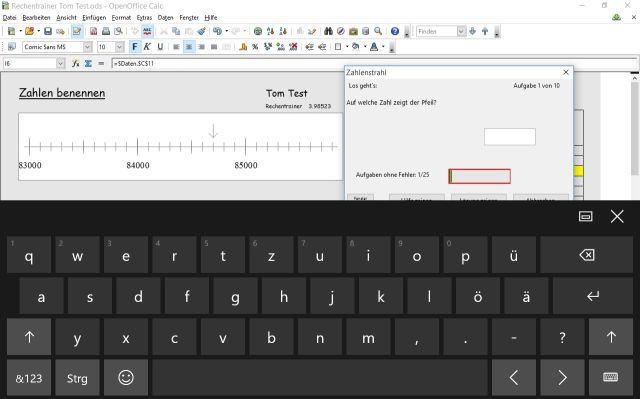Screen dimensions: 640x399
Task: Open Page Preview icon
Action: tap(118, 31)
